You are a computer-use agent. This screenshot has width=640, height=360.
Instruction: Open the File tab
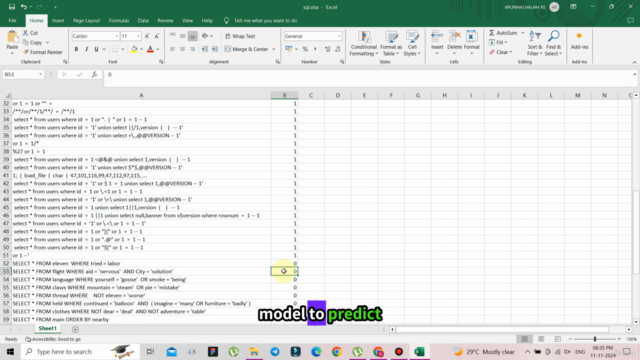[12, 20]
